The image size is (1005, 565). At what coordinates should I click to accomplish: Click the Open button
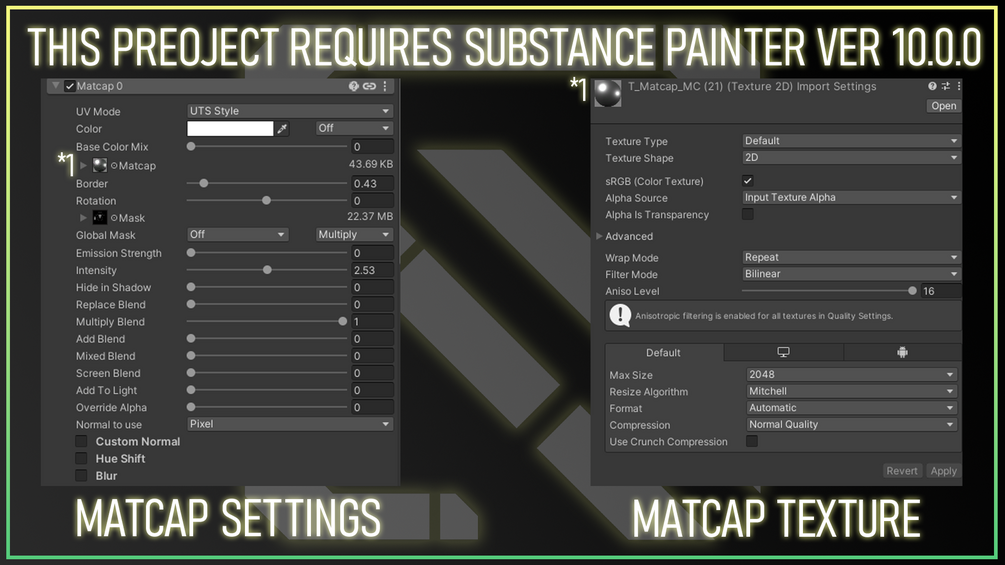coord(943,106)
